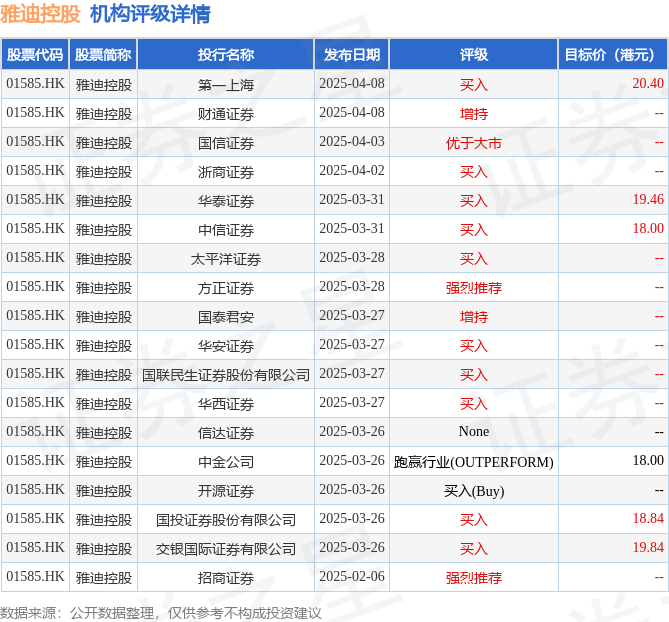This screenshot has width=669, height=622.
Task: Click 太平洋证券 date 2025-03-28
Action: click(352, 257)
